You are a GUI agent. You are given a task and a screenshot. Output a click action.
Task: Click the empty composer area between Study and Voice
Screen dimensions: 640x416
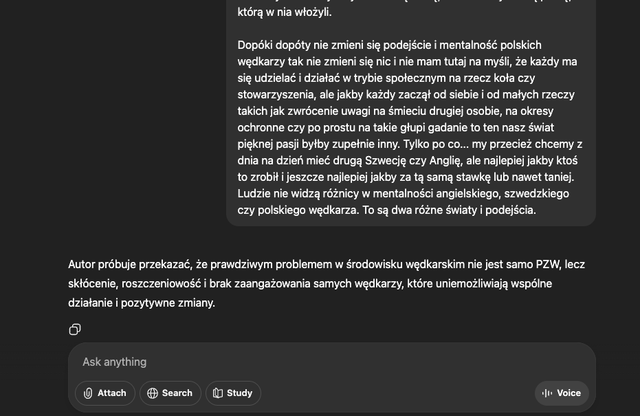click(x=400, y=393)
